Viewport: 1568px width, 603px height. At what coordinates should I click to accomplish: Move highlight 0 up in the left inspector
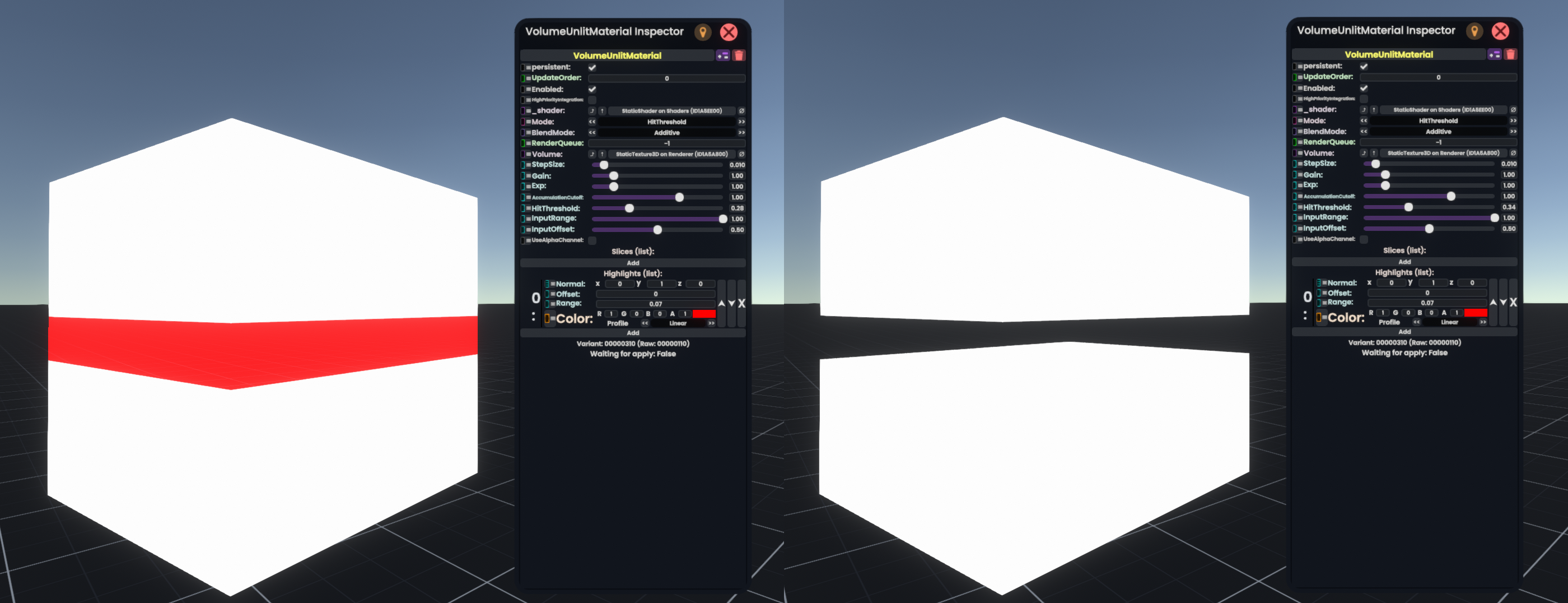click(721, 303)
